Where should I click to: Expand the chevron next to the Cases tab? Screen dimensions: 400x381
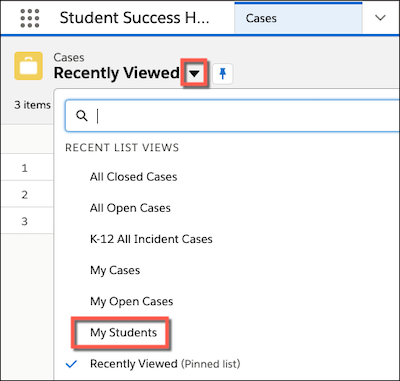pos(380,18)
